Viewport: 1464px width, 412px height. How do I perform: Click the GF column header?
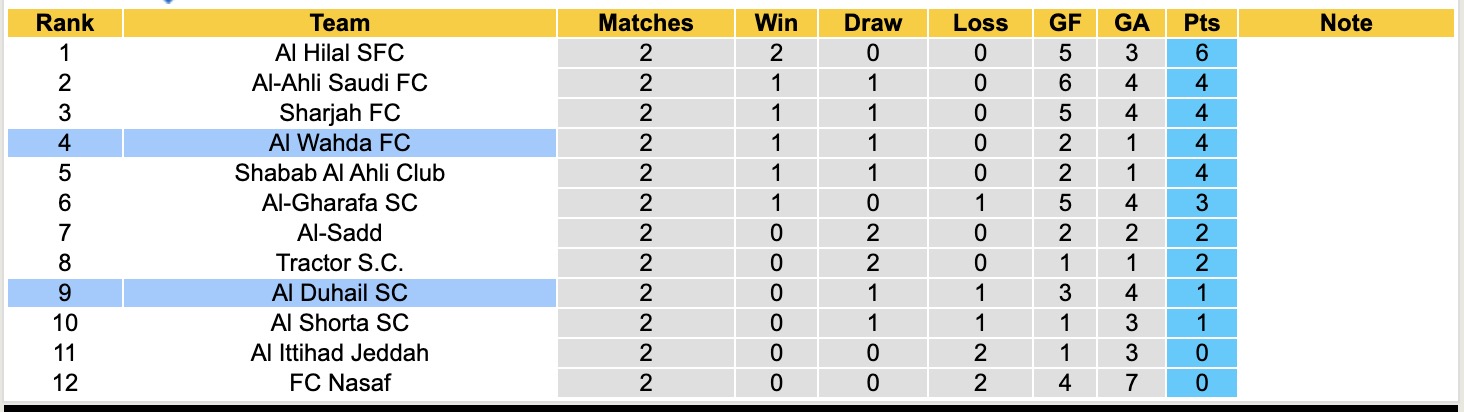click(1066, 23)
